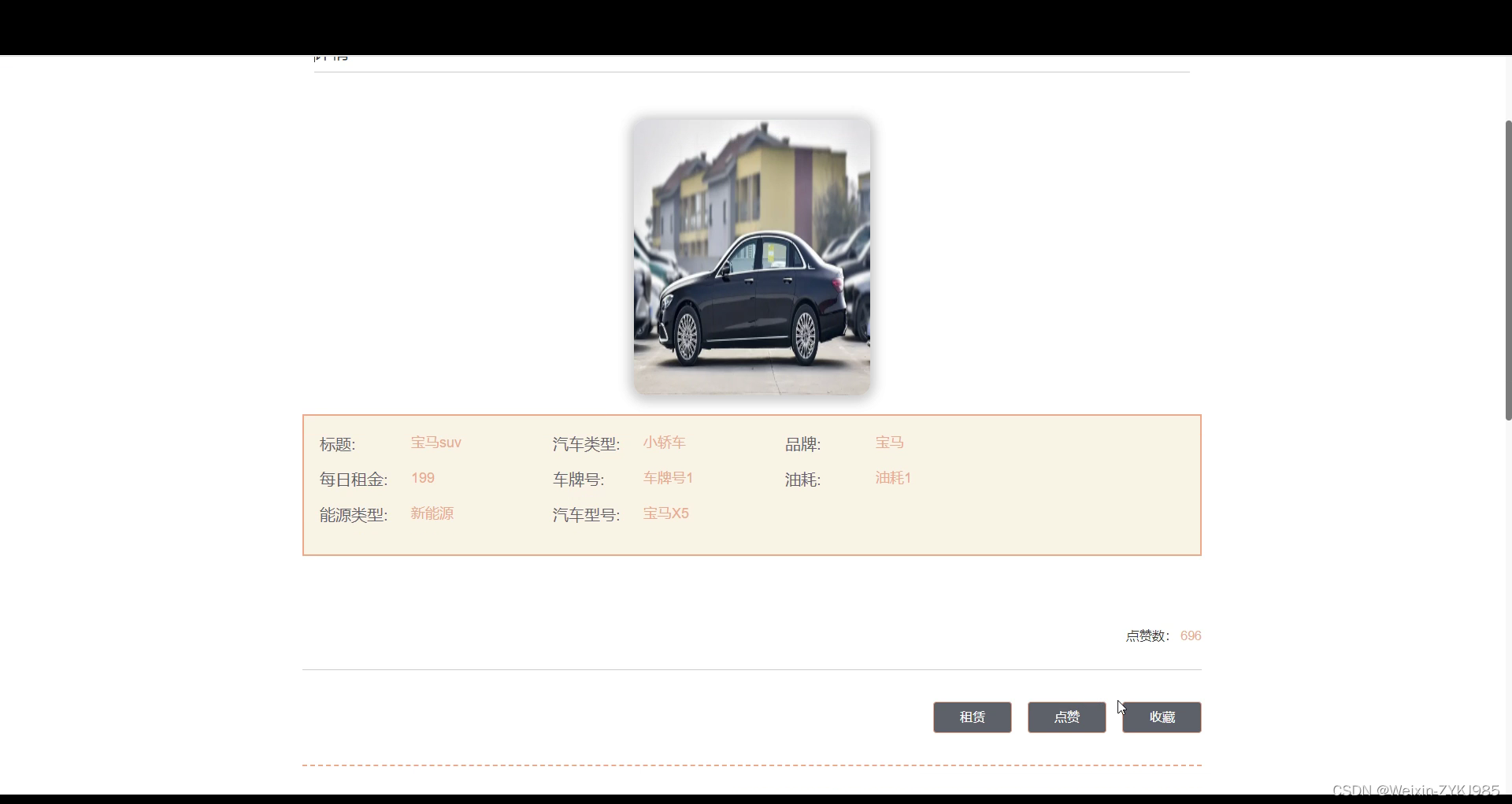1512x804 pixels.
Task: Click the 每日租金: label
Action: pos(354,480)
